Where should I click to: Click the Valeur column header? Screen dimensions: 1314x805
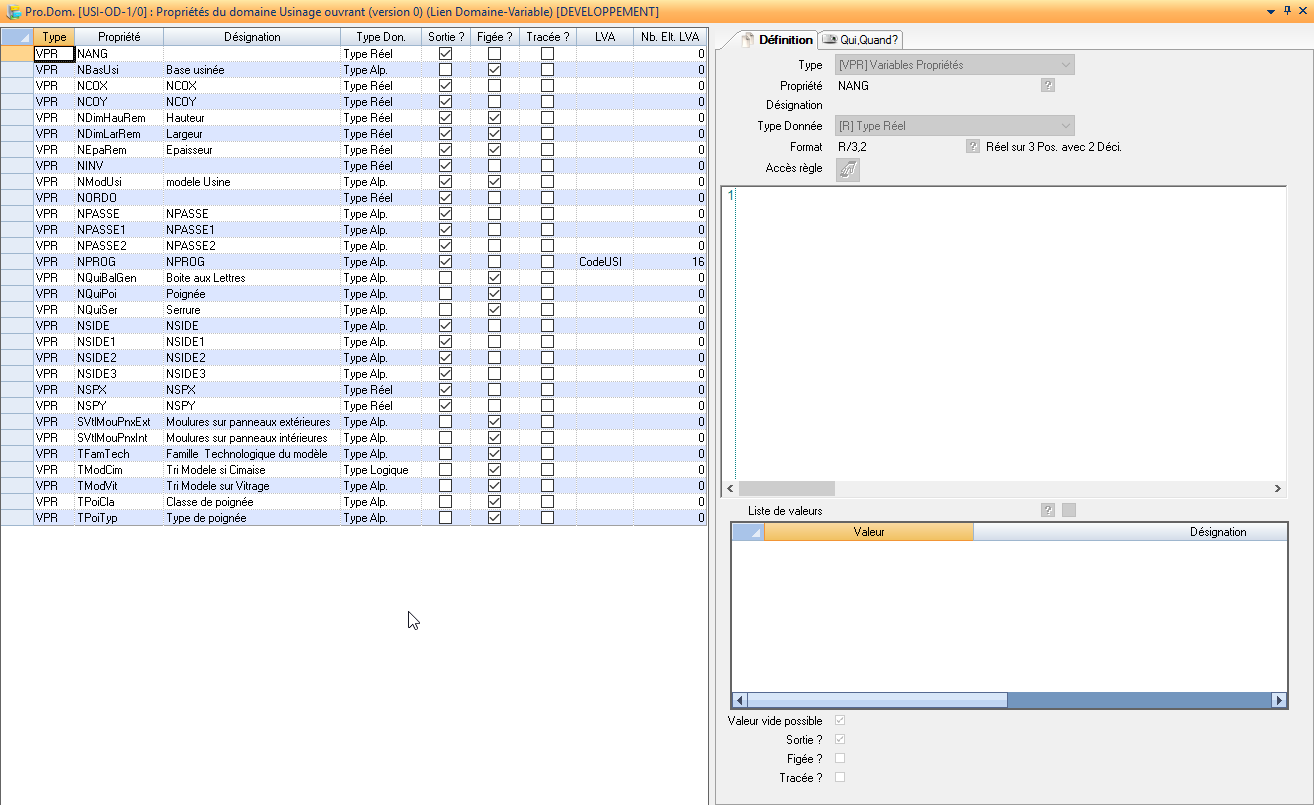coord(868,532)
